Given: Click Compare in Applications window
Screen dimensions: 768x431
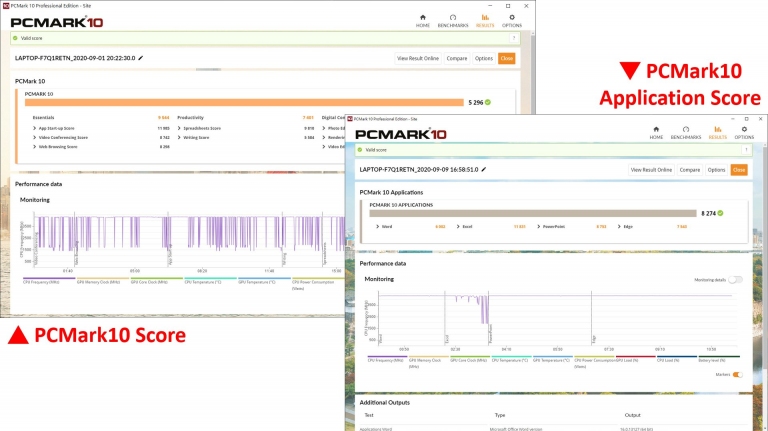Looking at the screenshot, I should coord(690,170).
